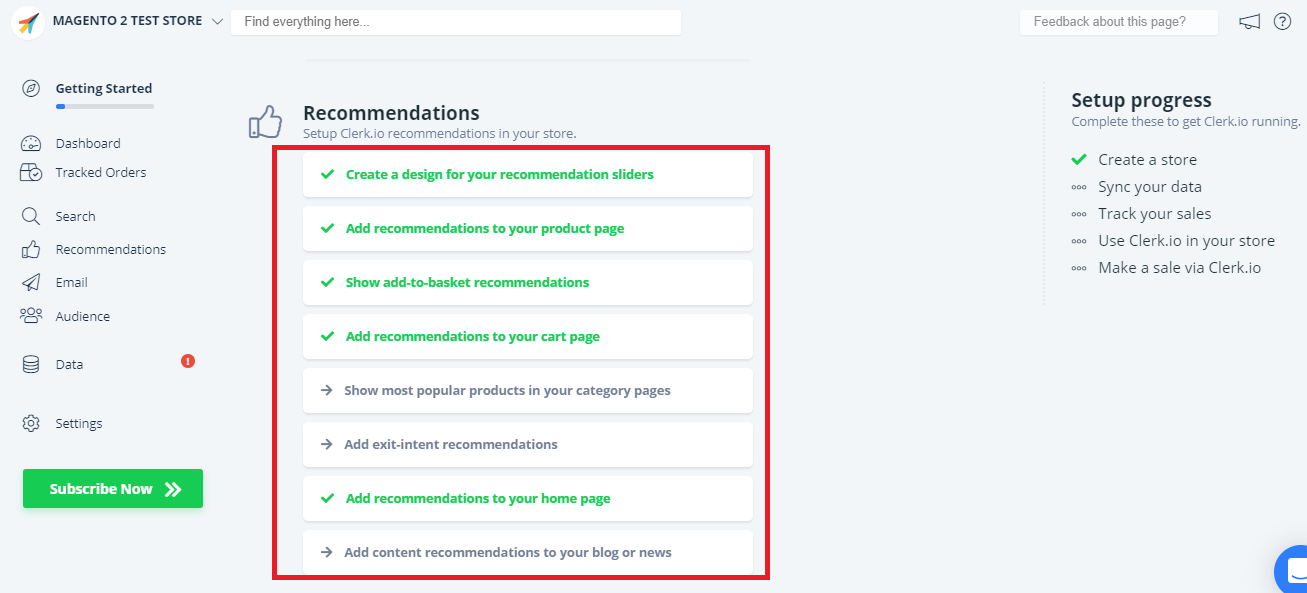Click the Email paper plane icon
The width and height of the screenshot is (1307, 593).
point(31,282)
